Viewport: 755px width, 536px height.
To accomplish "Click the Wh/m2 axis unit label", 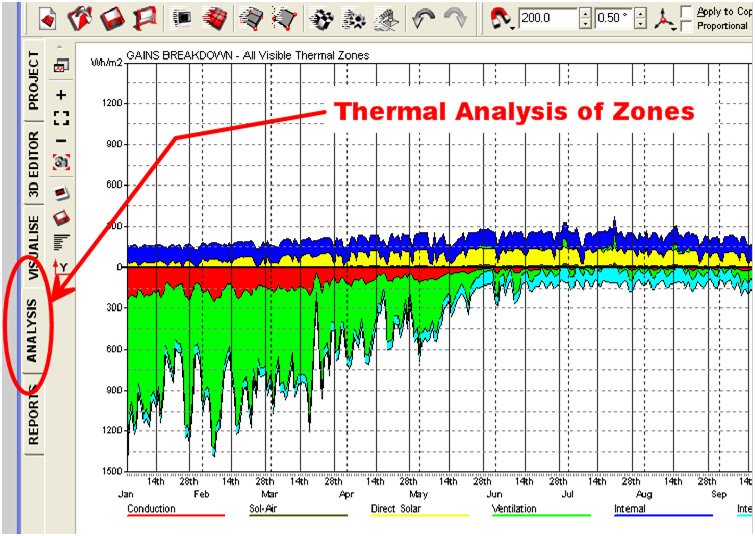I will click(x=107, y=61).
